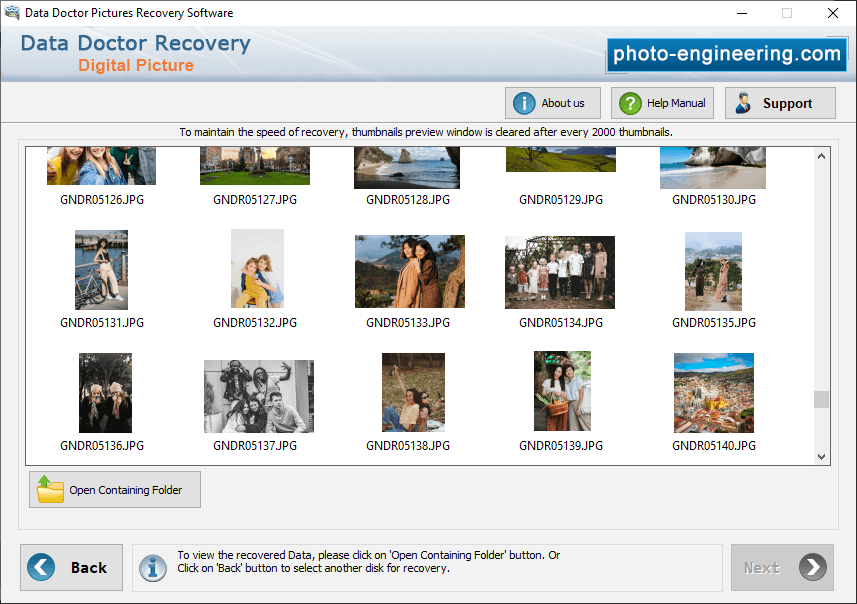The height and width of the screenshot is (604, 857).
Task: Select thumbnail GNDR05136.JPG
Action: tap(105, 393)
